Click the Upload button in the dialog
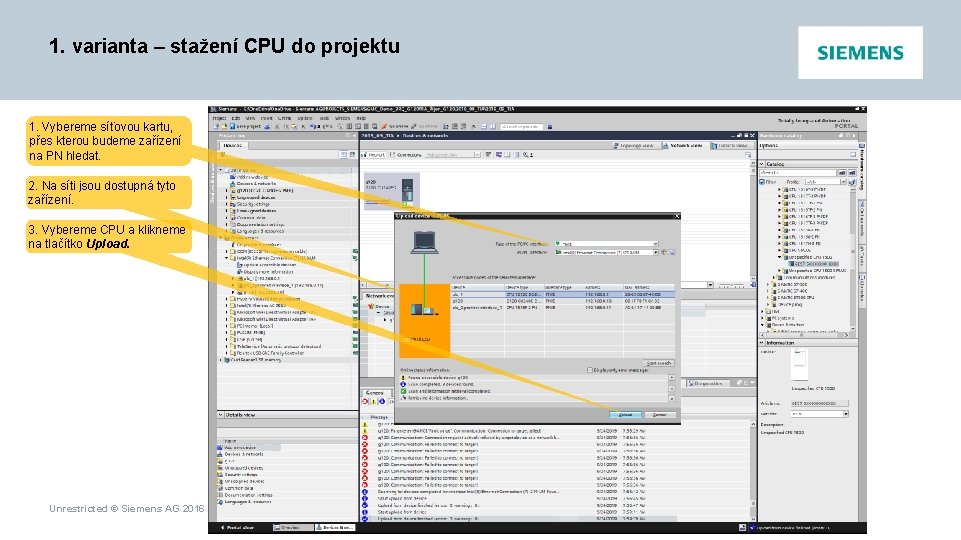The image size is (961, 540). [625, 415]
